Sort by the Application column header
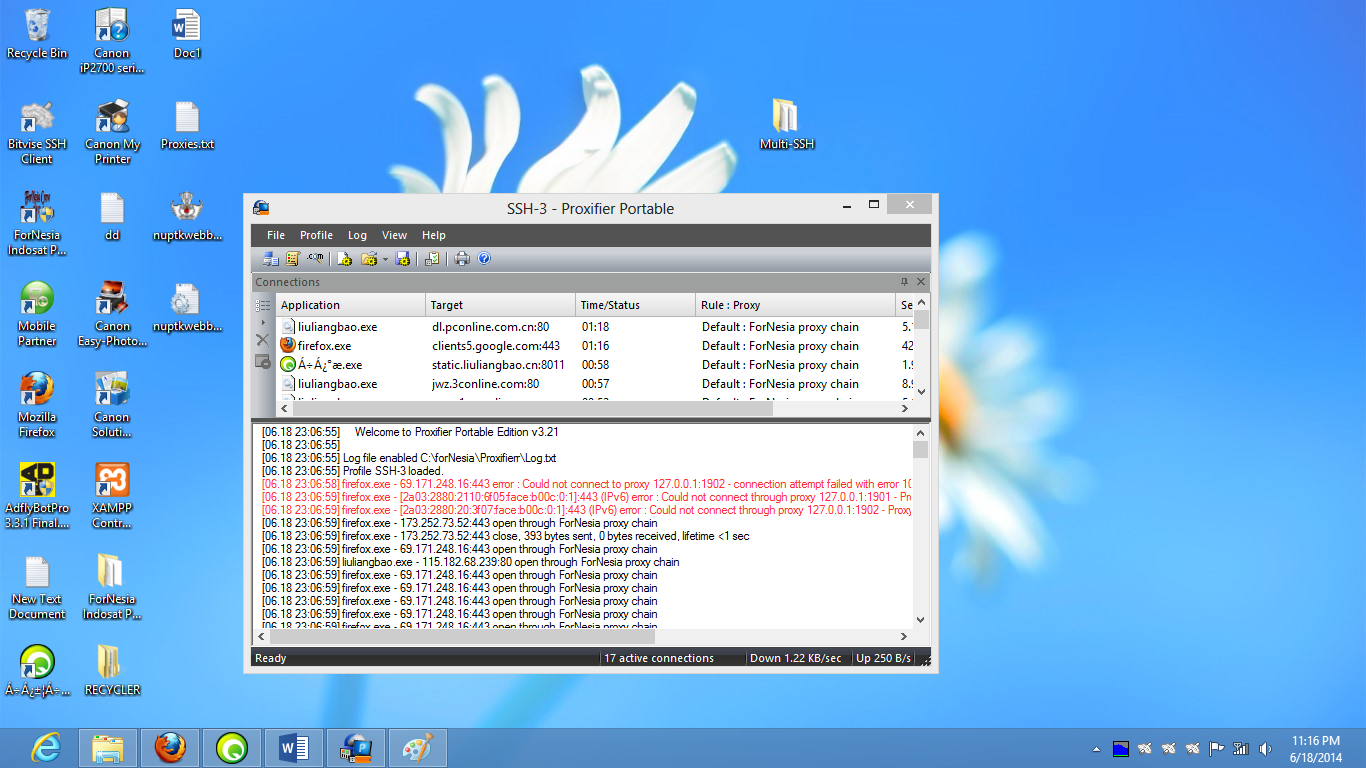1366x768 pixels. pos(350,305)
